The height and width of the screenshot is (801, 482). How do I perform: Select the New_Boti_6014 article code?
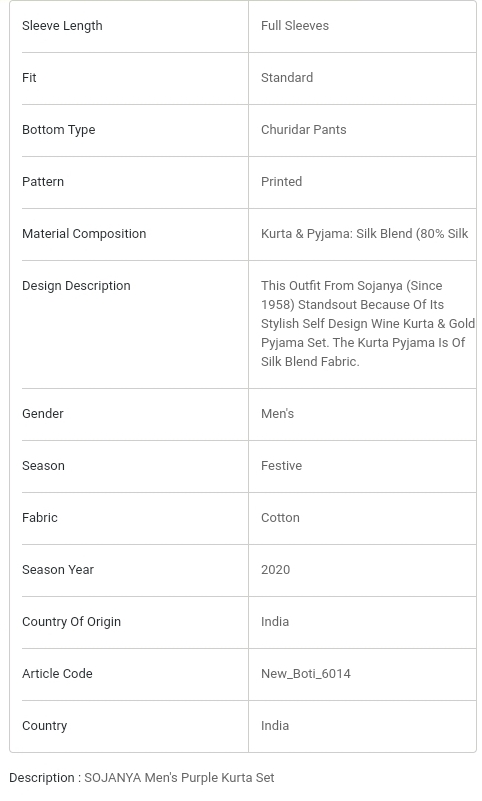(x=305, y=674)
